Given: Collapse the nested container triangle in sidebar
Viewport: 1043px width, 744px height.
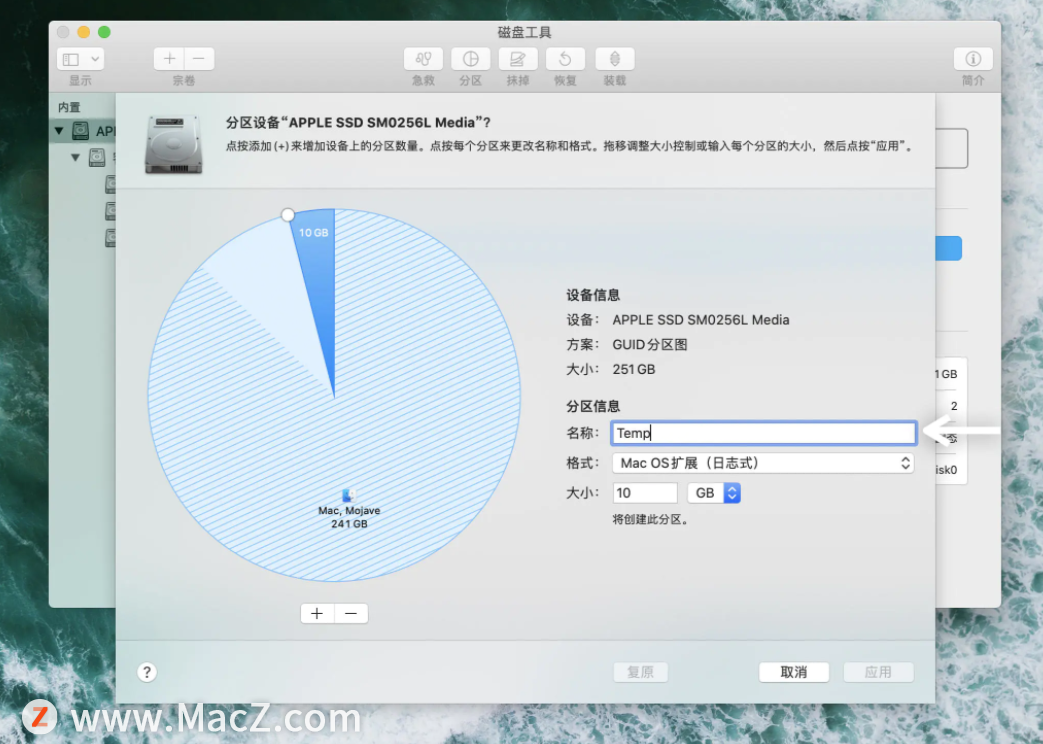Looking at the screenshot, I should point(75,158).
